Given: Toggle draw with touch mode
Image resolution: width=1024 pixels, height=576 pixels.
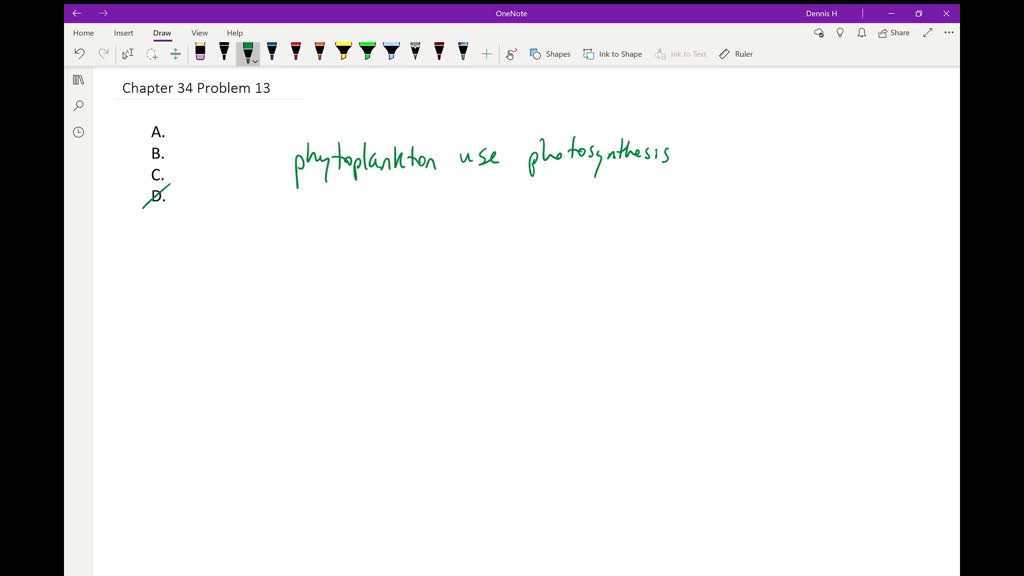Looking at the screenshot, I should [511, 54].
